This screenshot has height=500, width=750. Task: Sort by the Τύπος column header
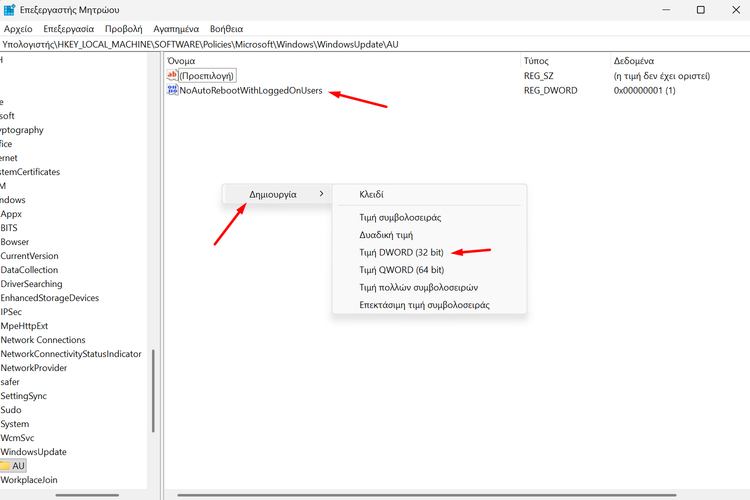coord(537,61)
